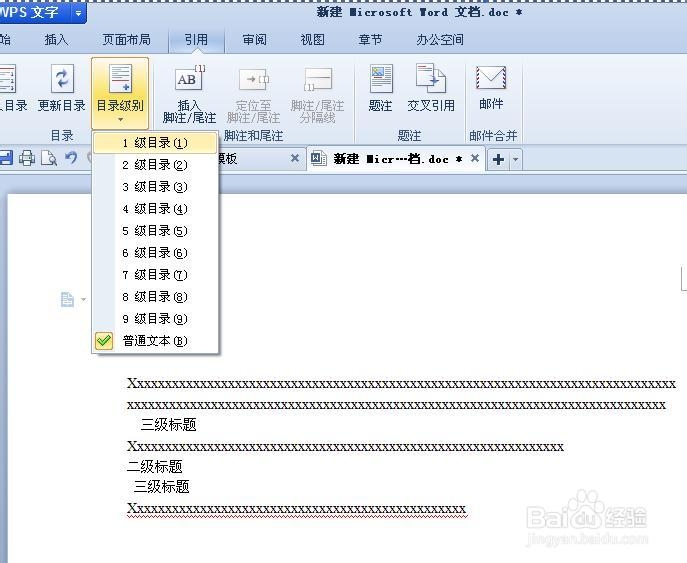Switch to the 视图 ribbon tab
This screenshot has width=687, height=563.
pyautogui.click(x=312, y=40)
